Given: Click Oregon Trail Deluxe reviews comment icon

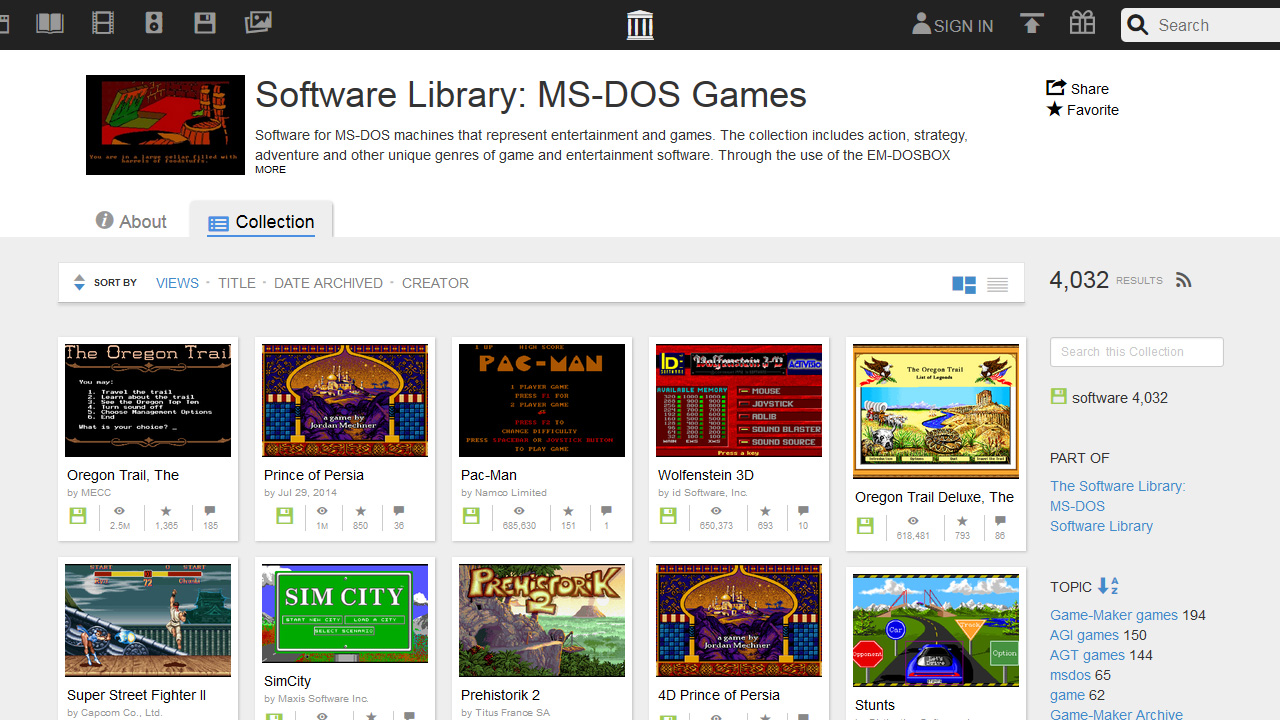Looking at the screenshot, I should tap(1000, 521).
